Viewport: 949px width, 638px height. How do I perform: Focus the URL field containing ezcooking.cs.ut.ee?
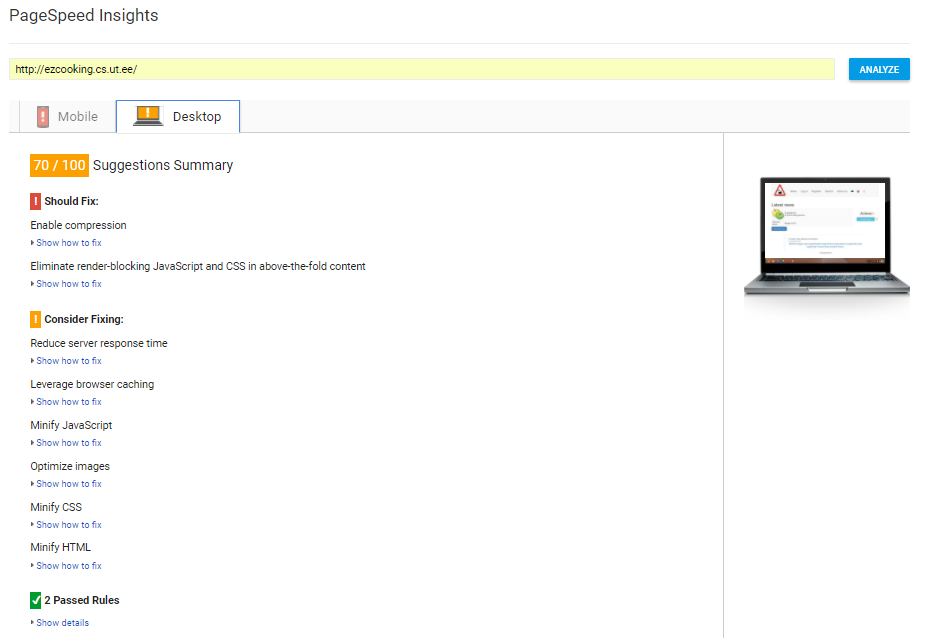pyautogui.click(x=421, y=69)
